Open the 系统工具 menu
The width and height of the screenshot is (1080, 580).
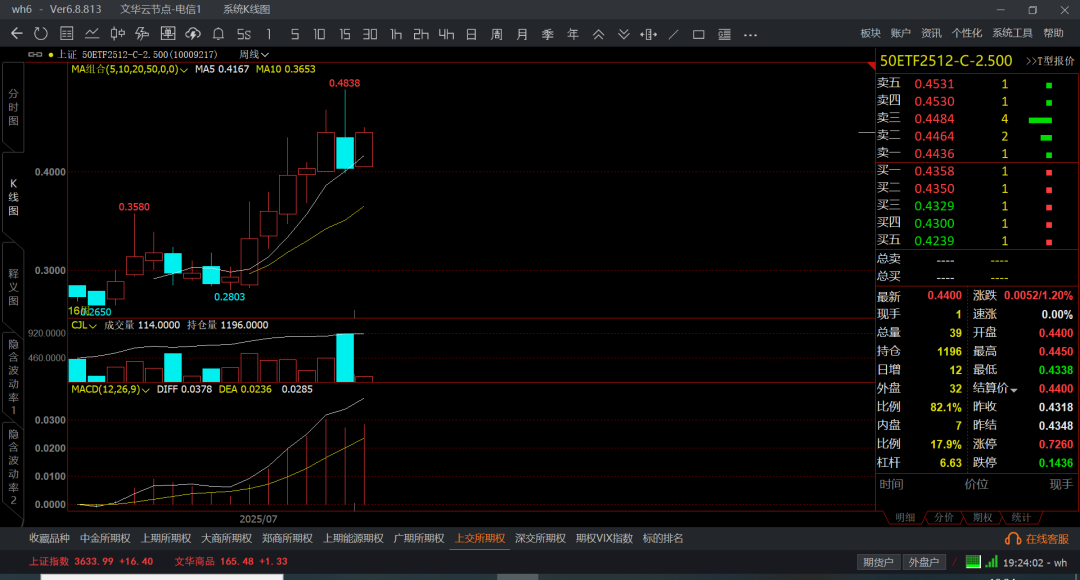pyautogui.click(x=1012, y=33)
